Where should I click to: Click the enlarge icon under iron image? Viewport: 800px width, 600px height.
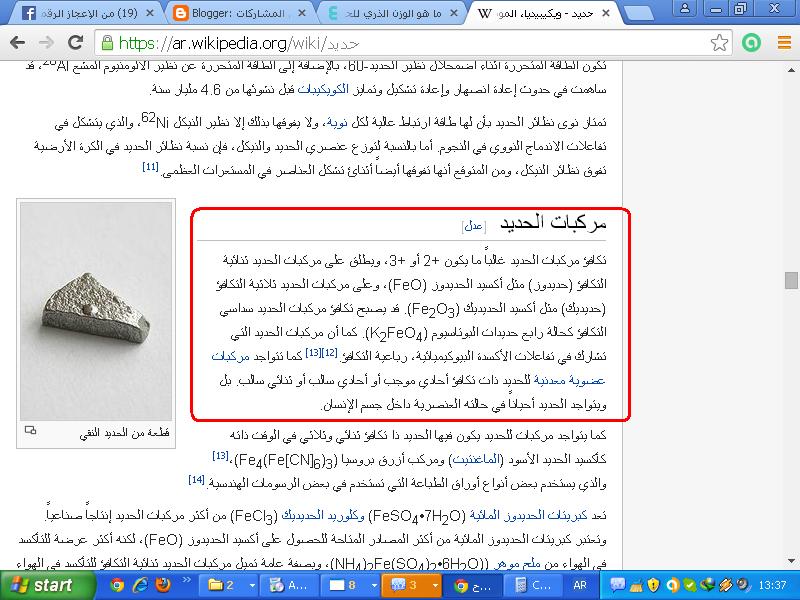(x=30, y=430)
